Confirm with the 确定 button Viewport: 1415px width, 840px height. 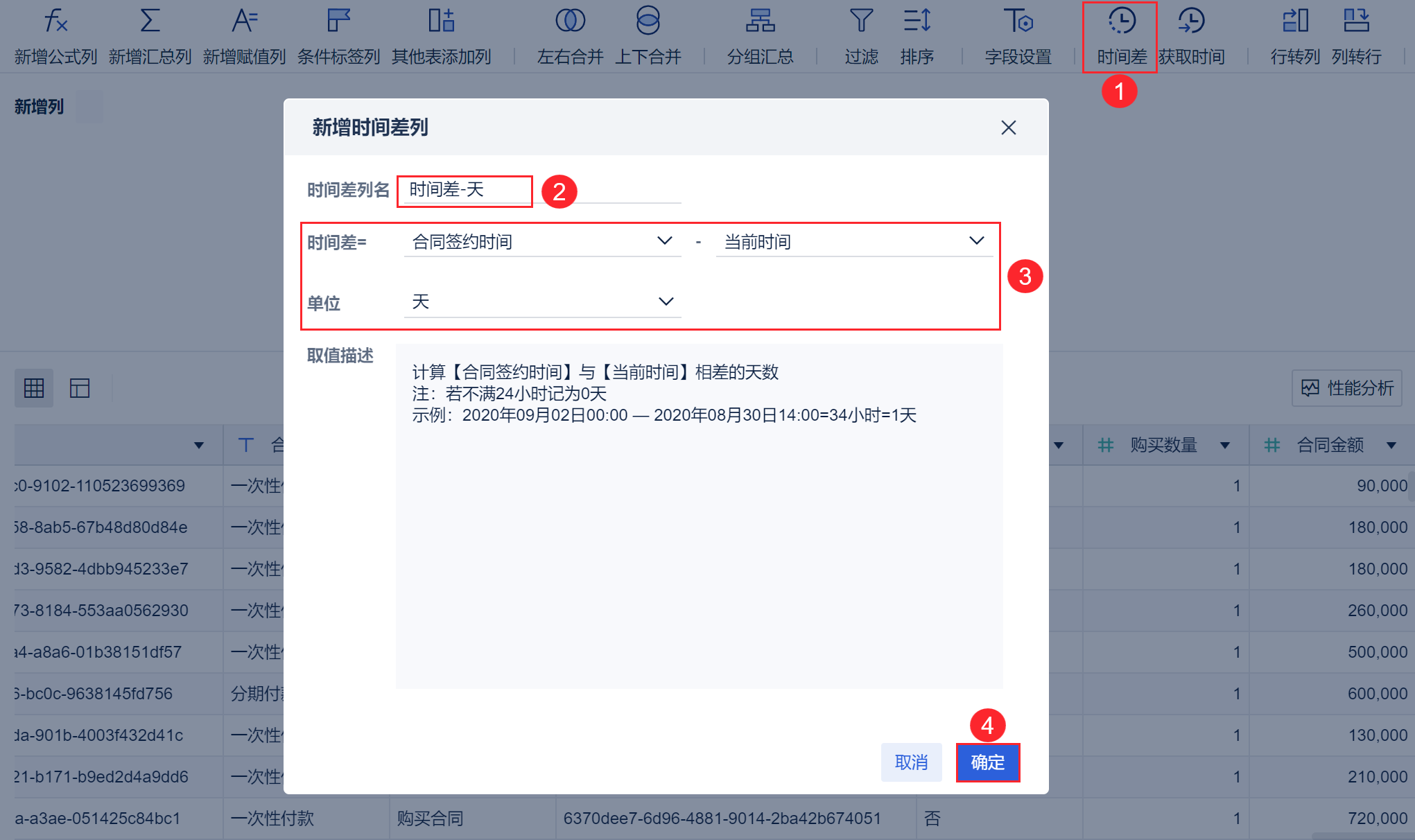[x=987, y=762]
